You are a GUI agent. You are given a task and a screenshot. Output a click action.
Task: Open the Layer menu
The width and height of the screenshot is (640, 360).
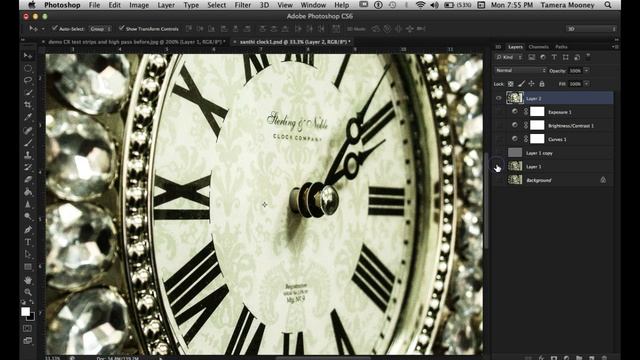pyautogui.click(x=166, y=5)
